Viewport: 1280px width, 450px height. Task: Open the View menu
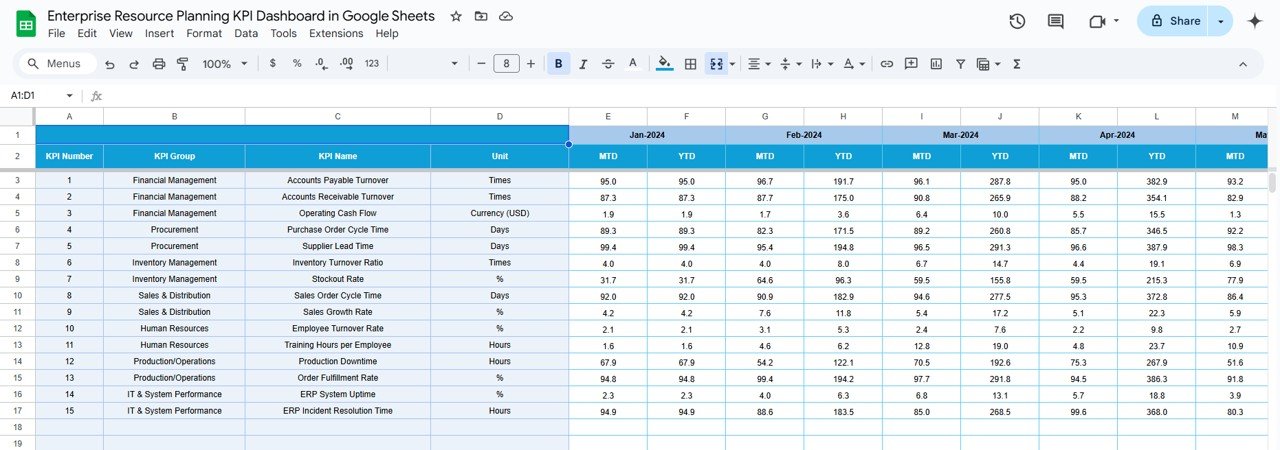point(121,33)
